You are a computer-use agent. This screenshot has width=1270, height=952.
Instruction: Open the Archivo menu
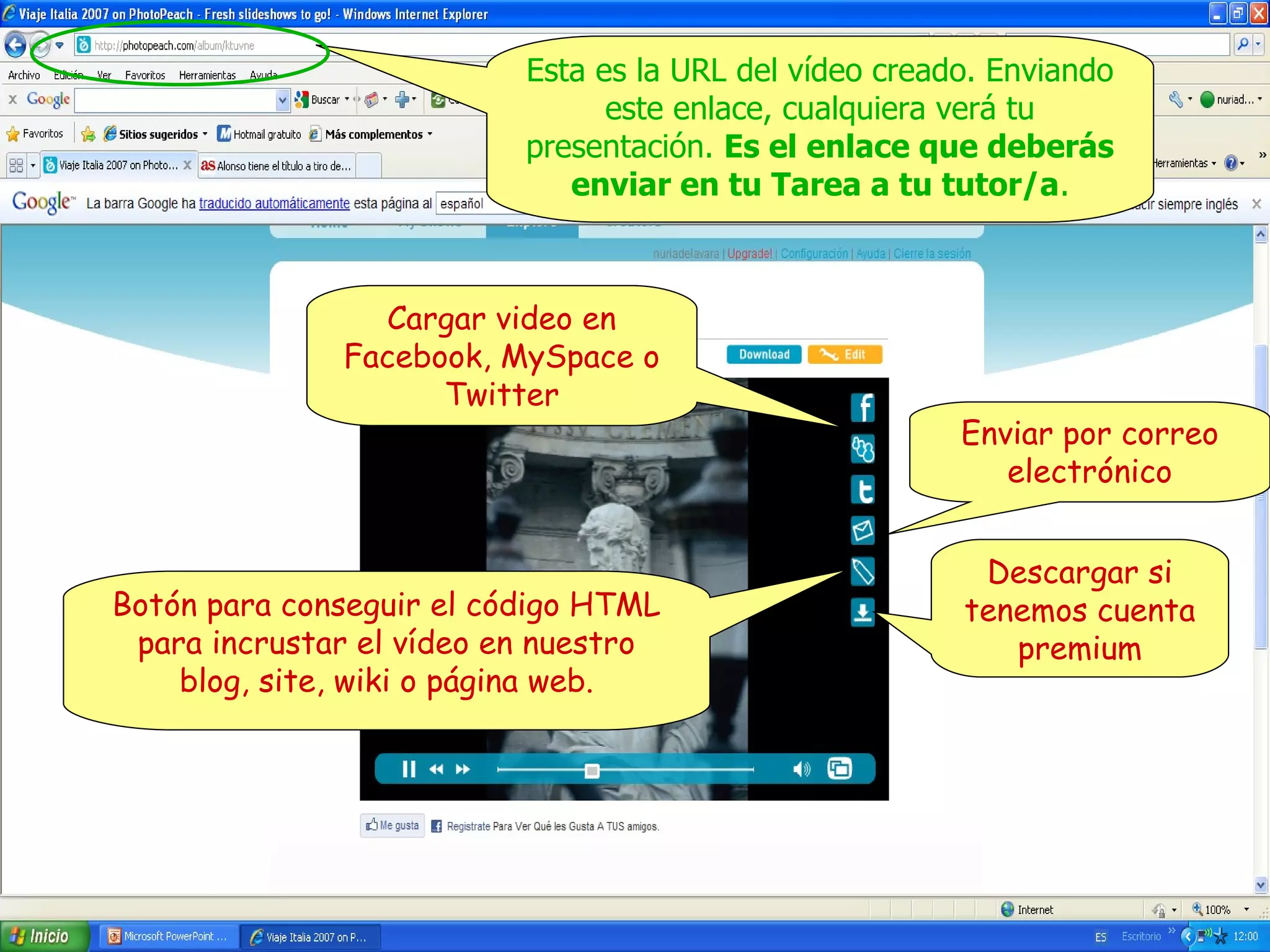click(24, 75)
